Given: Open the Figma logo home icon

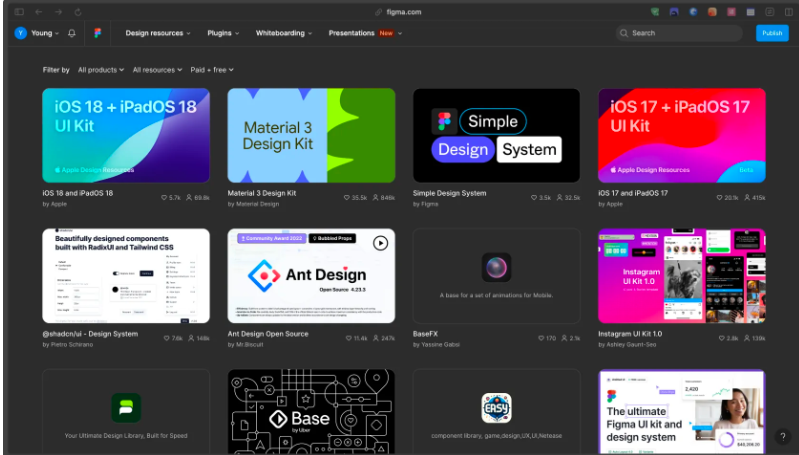Looking at the screenshot, I should point(97,33).
